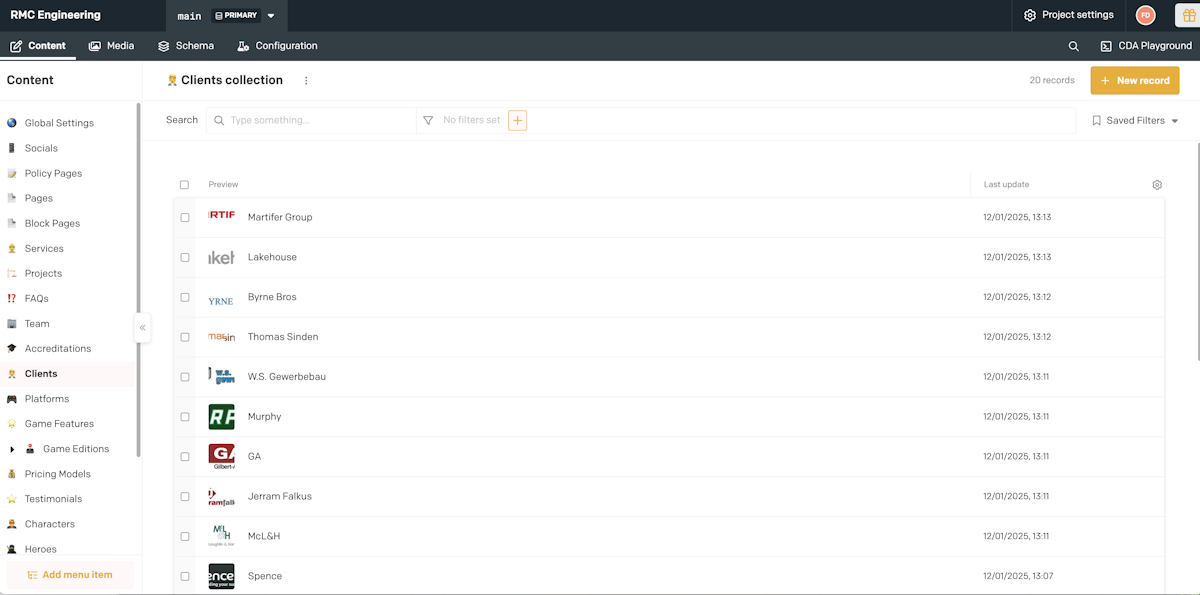Click the FAQs exclamation icon

12,298
